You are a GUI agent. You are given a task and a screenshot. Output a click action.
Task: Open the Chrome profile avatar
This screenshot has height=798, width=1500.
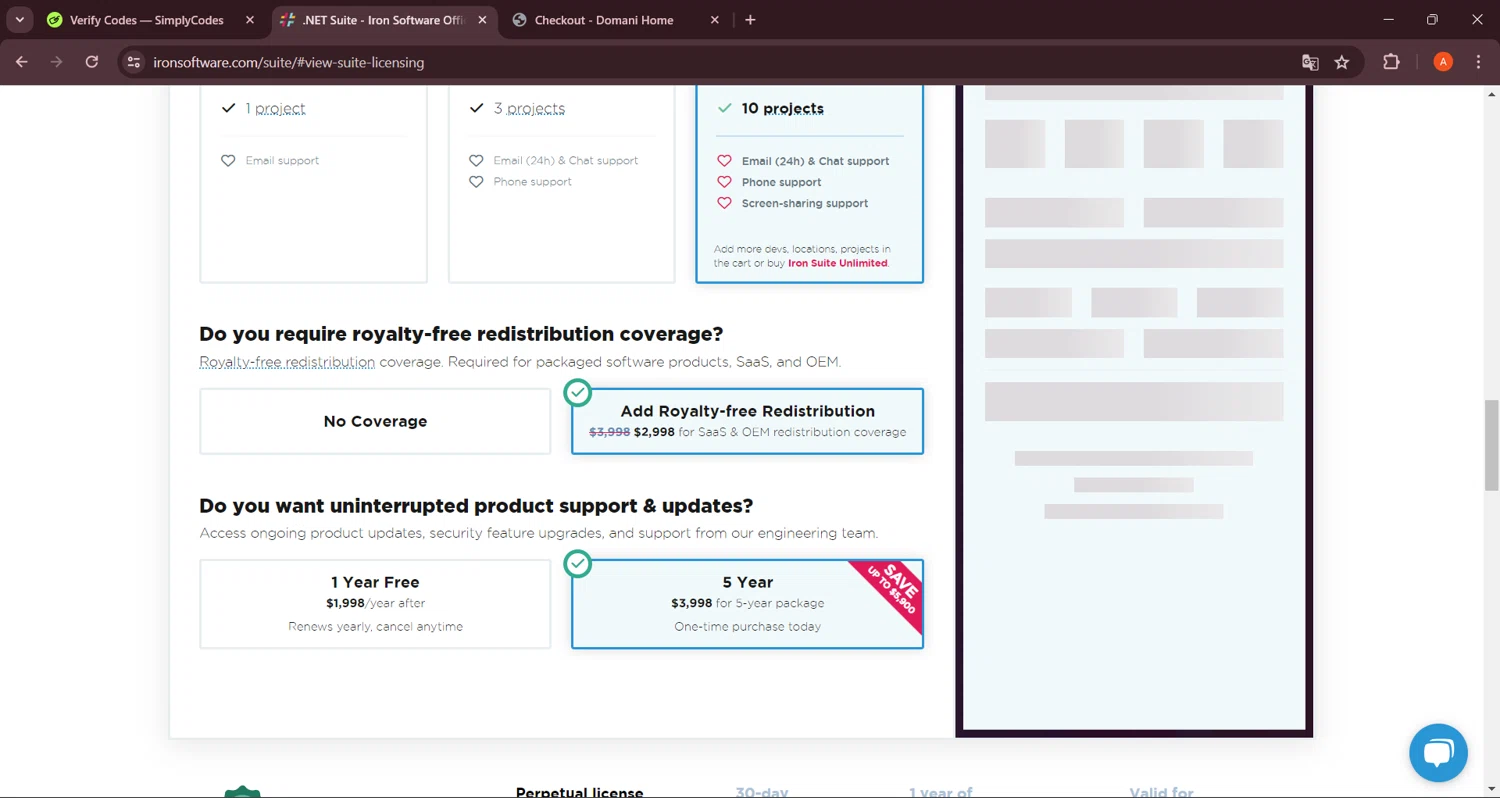(x=1443, y=62)
